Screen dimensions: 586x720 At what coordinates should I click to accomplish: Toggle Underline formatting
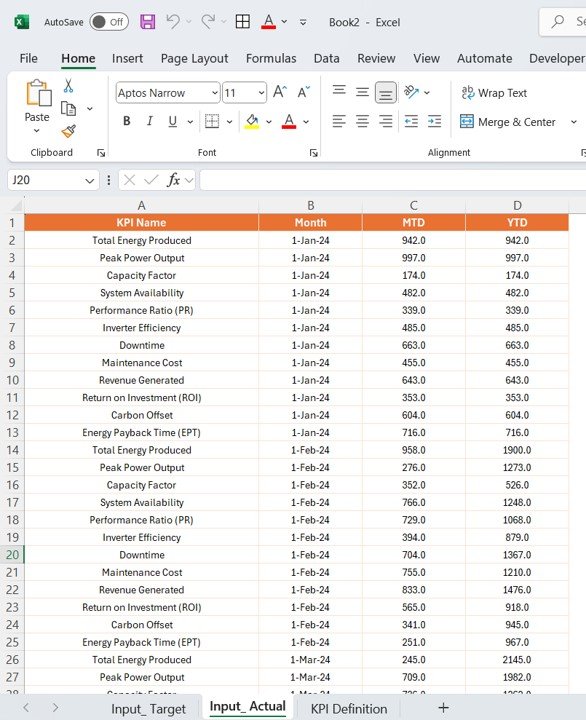pyautogui.click(x=173, y=121)
